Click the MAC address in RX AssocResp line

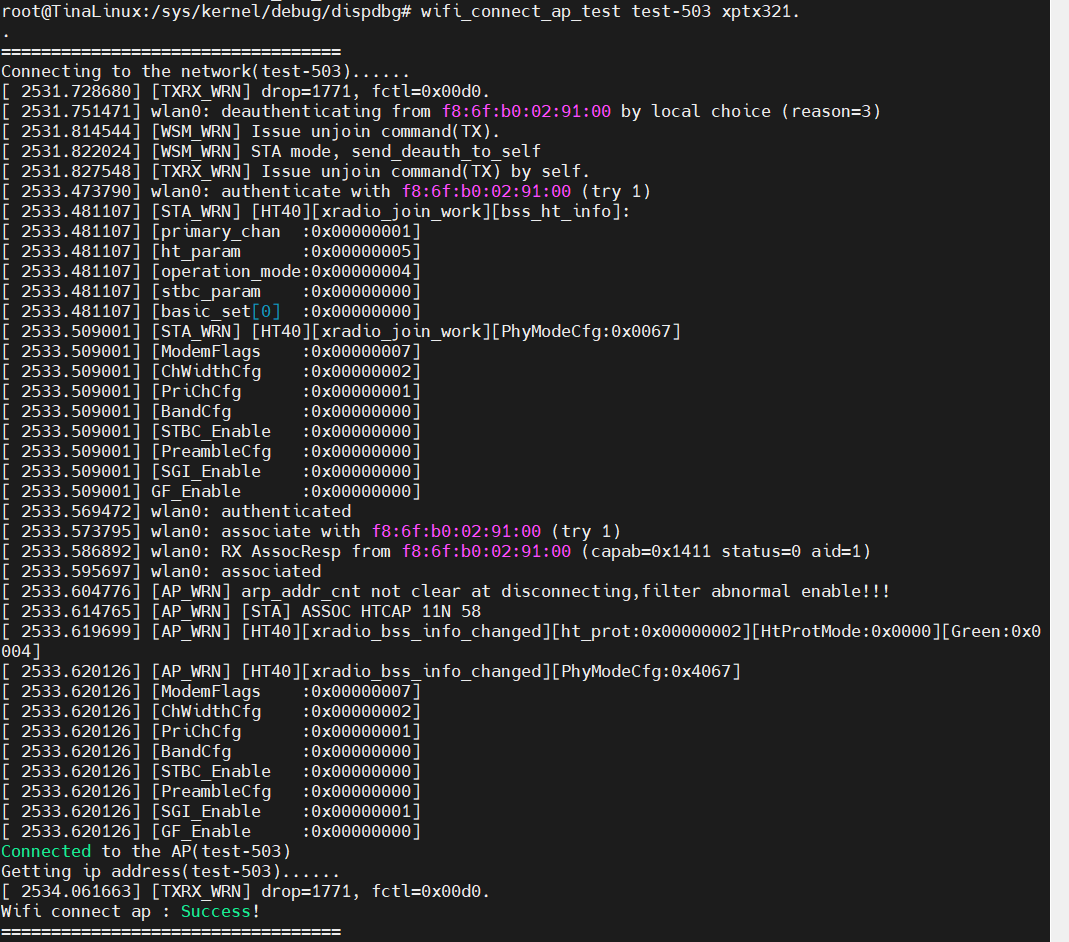[486, 551]
